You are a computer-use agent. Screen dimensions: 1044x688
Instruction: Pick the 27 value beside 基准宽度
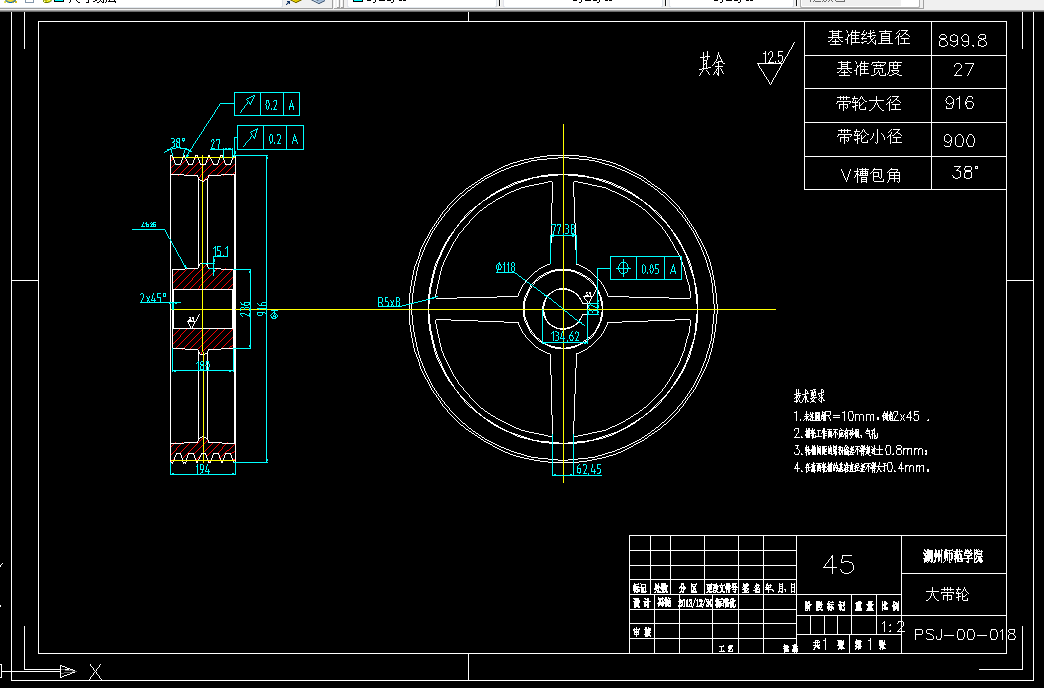(x=963, y=70)
